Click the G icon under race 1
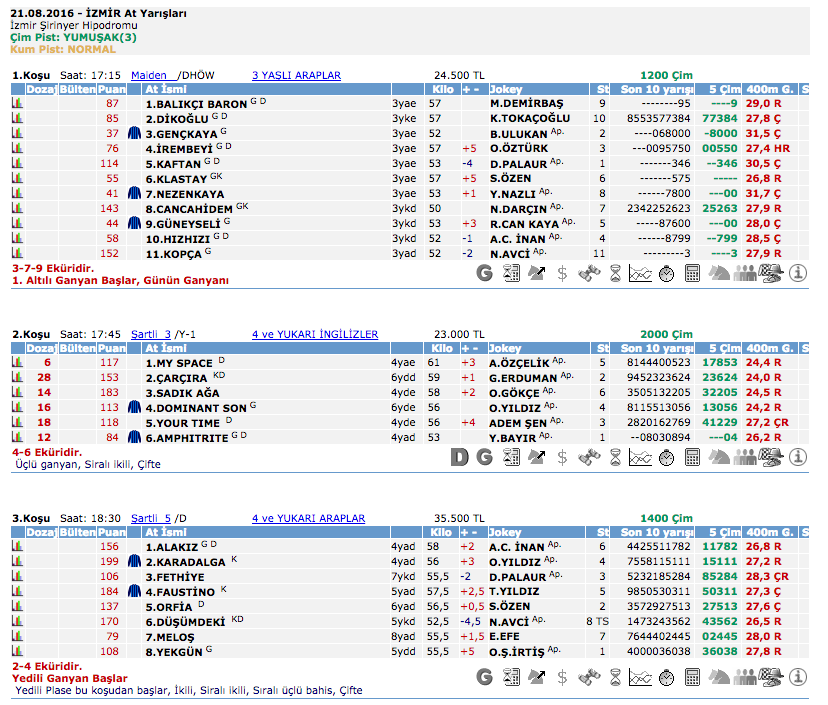 click(485, 273)
